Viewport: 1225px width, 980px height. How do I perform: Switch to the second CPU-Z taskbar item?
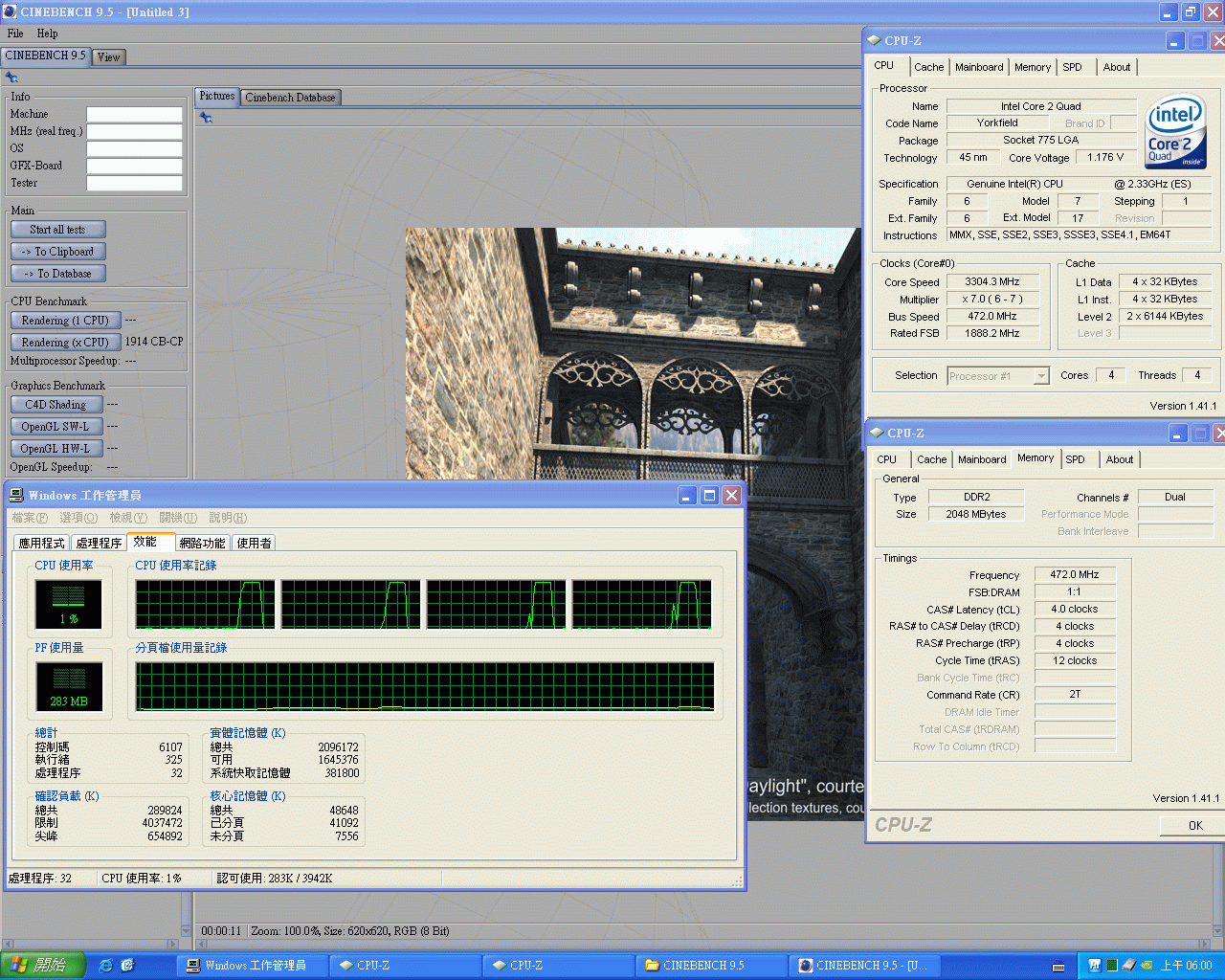click(559, 965)
